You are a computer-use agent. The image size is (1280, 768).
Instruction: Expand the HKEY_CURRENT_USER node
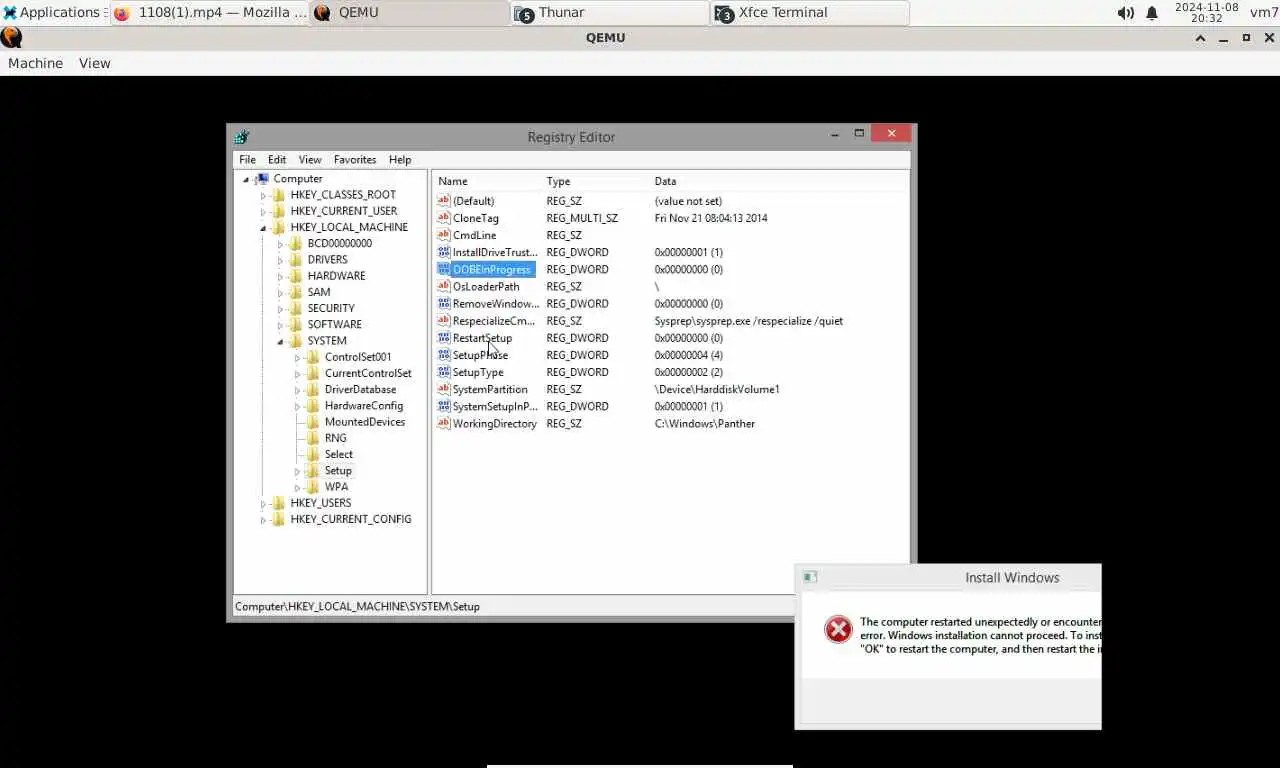[263, 211]
